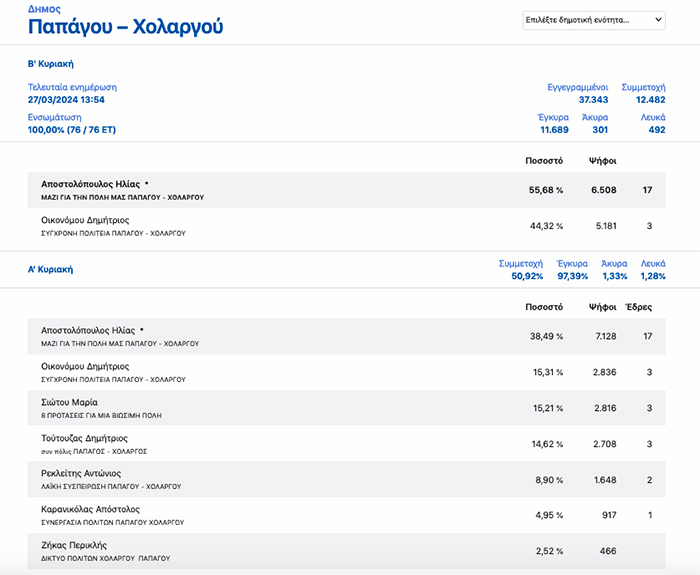
Task: Select the 'Α' Κυριακή' section header
Action: 50,269
